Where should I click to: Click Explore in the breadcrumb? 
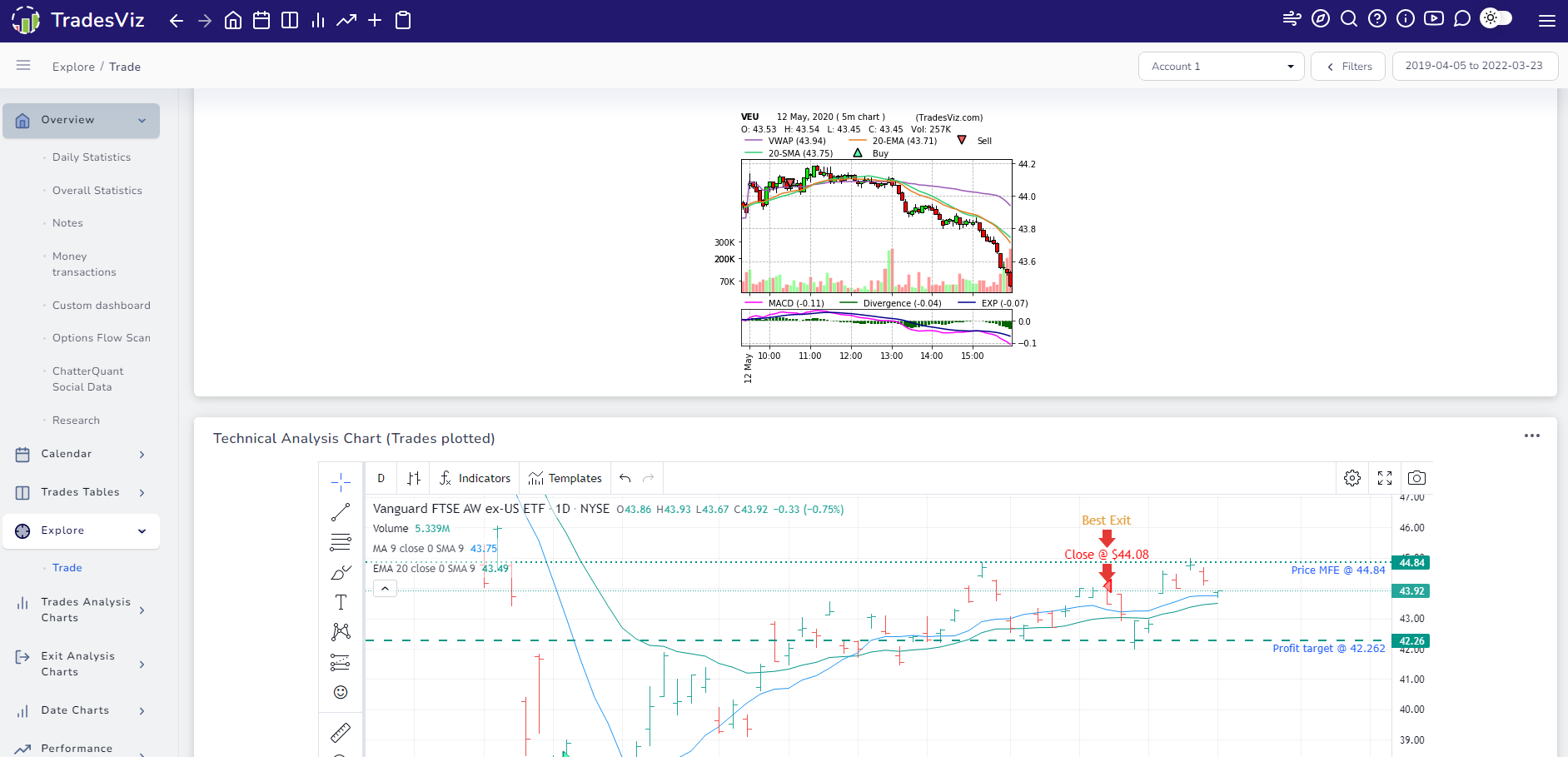click(73, 67)
